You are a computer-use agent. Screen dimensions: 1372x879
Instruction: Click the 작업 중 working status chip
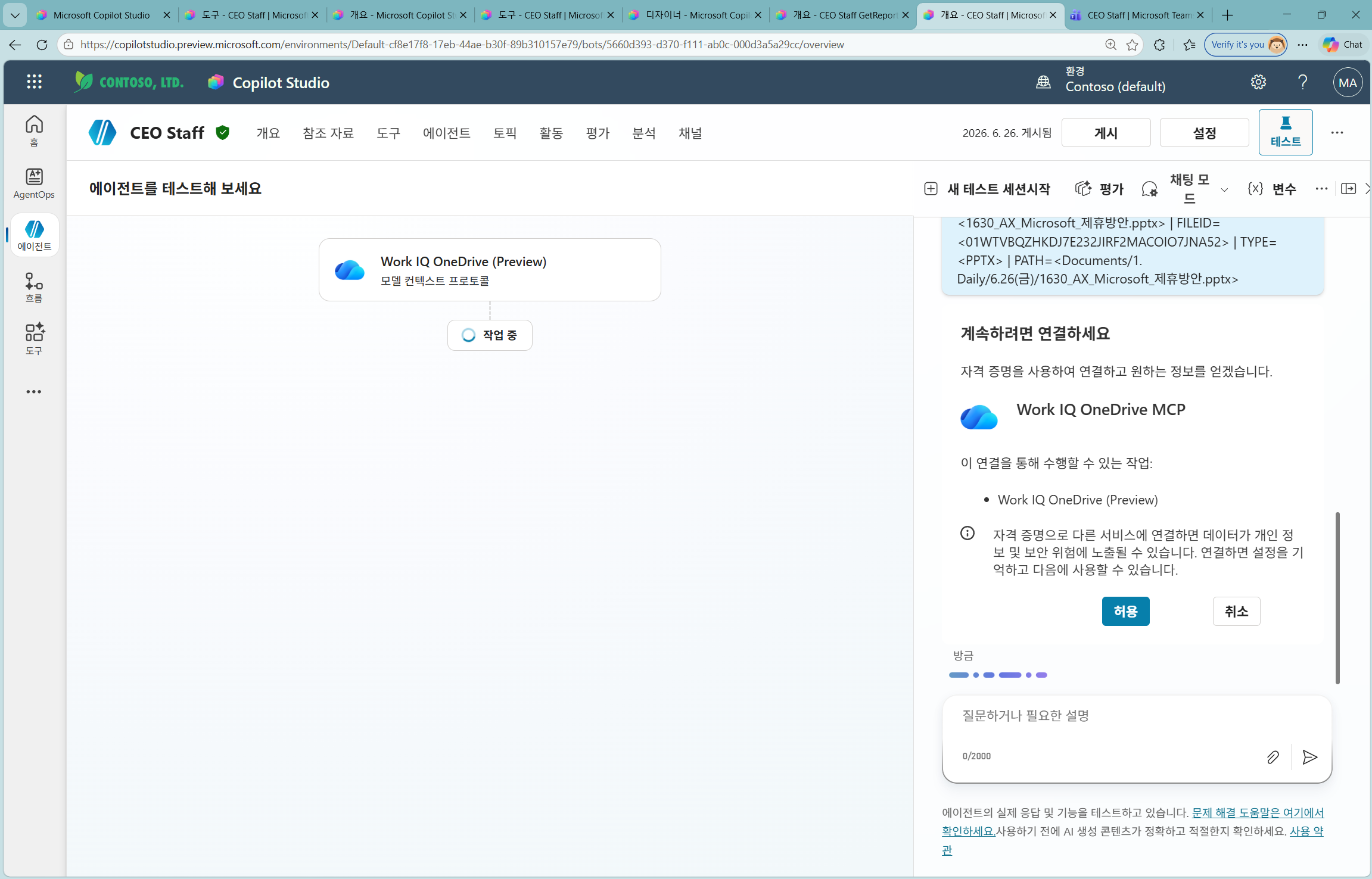coord(490,335)
